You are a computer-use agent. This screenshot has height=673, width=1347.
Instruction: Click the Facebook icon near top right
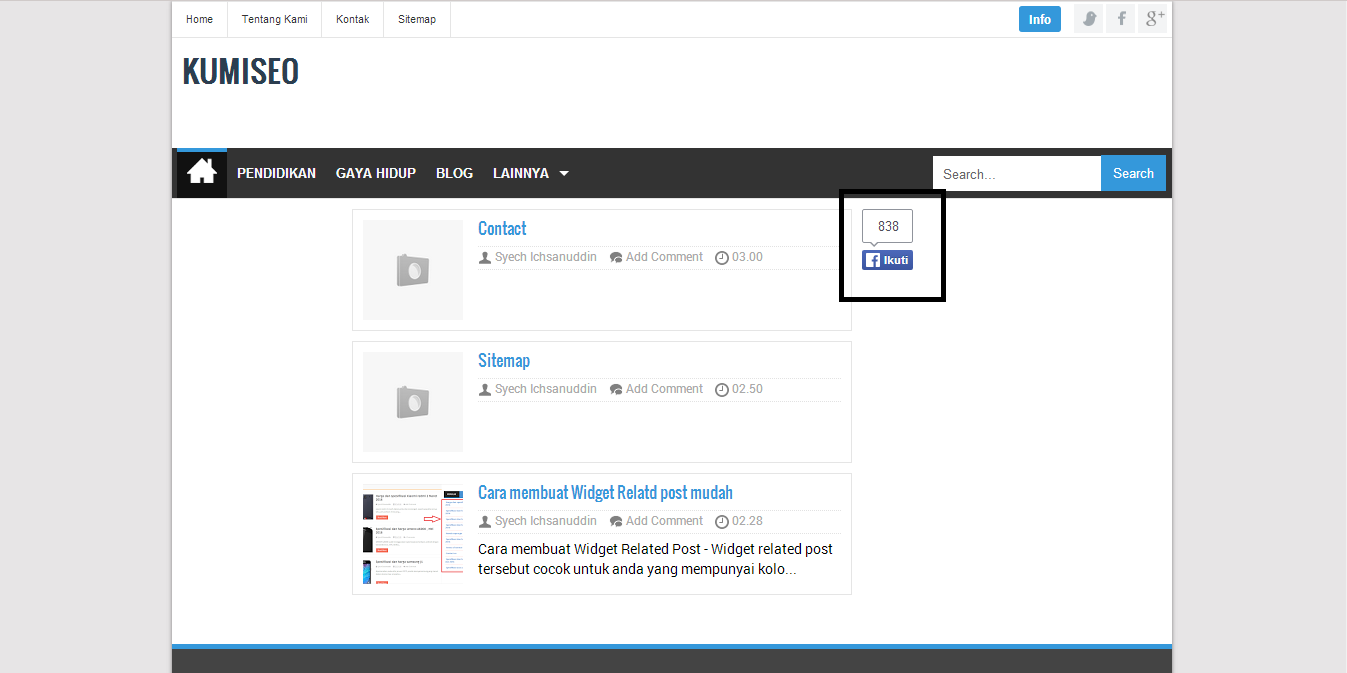(x=1120, y=18)
